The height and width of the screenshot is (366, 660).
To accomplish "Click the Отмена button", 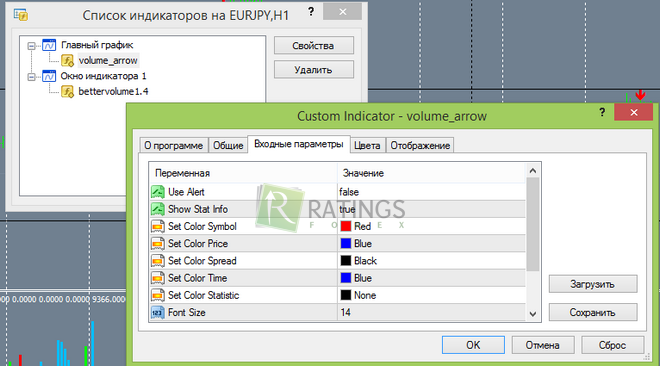I will 543,345.
